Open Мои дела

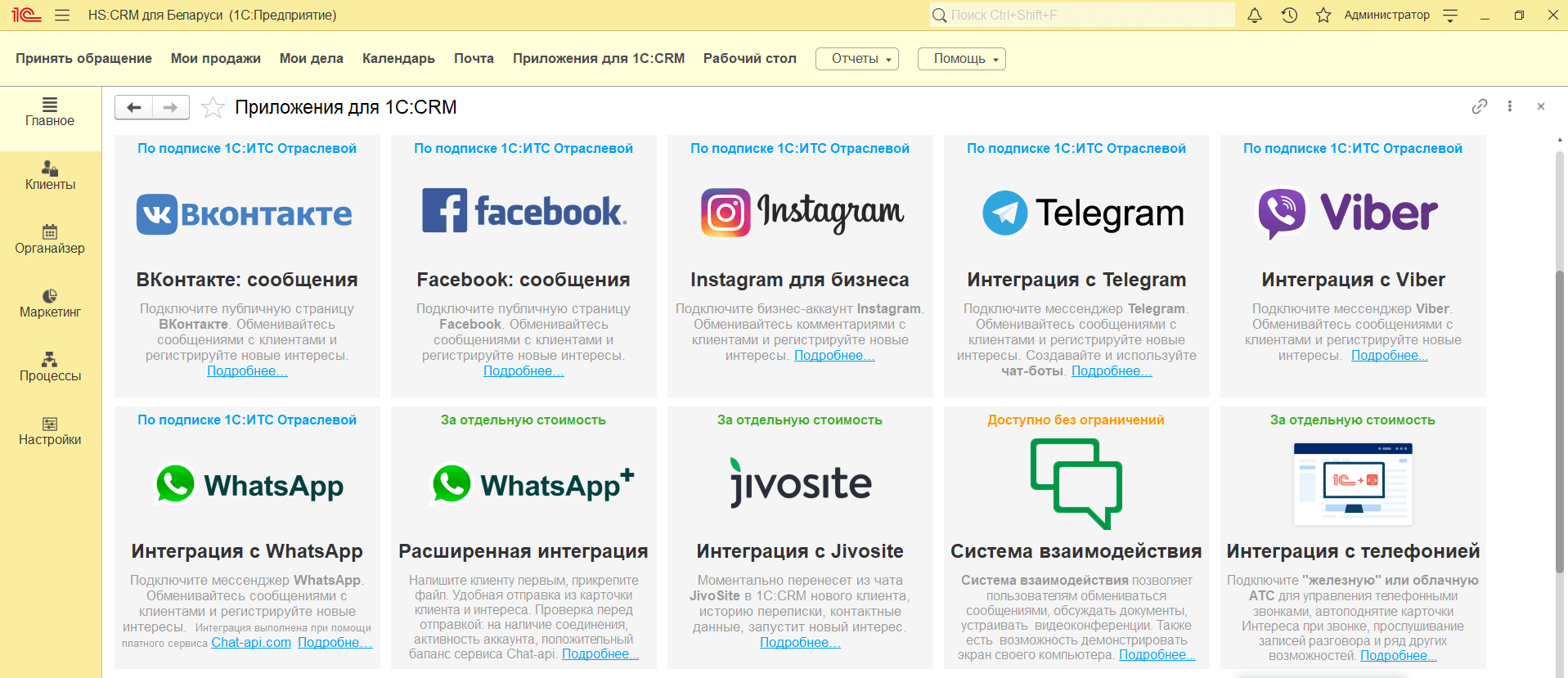tap(312, 59)
